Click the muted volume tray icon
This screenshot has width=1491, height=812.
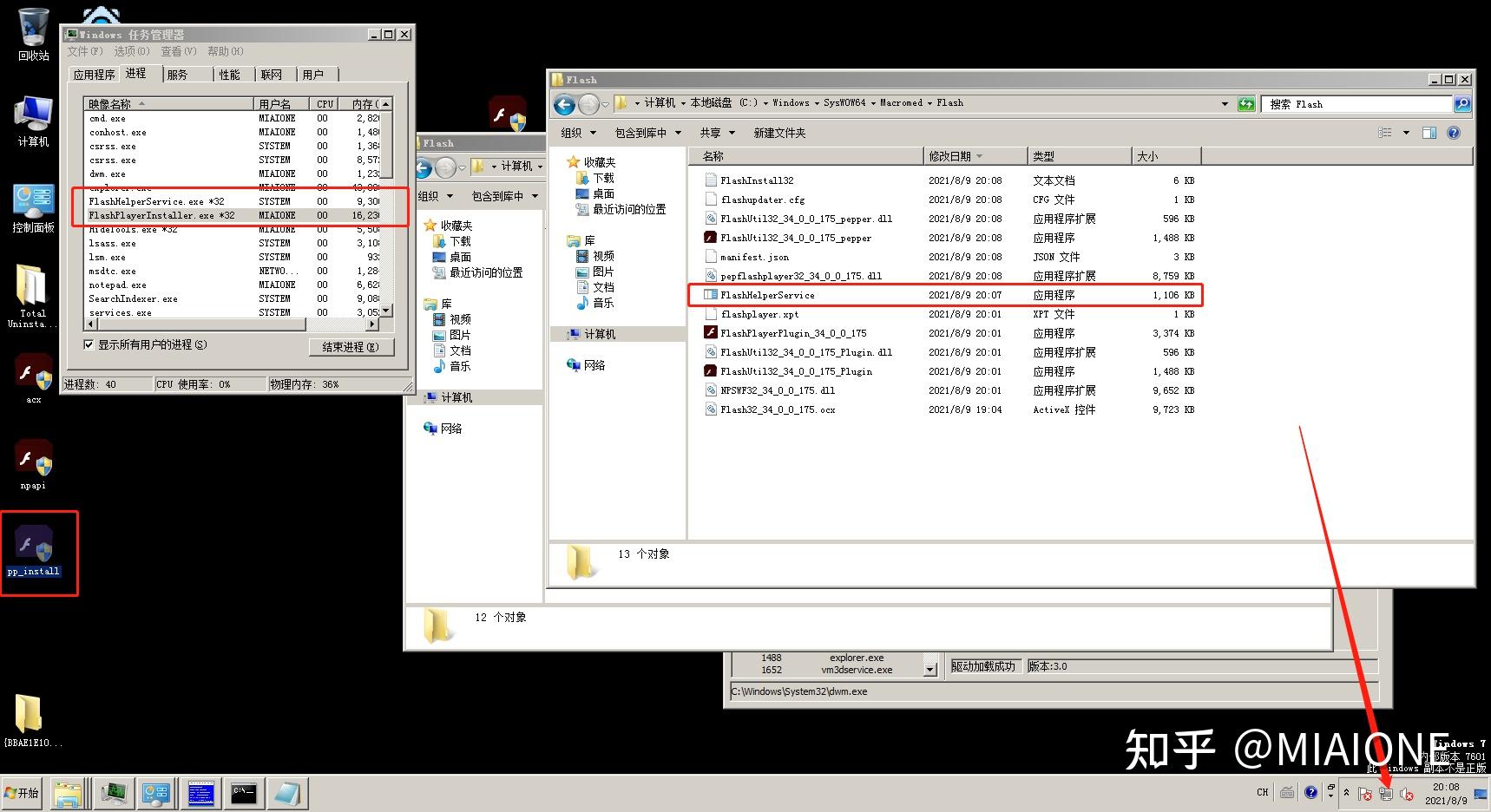point(1407,794)
